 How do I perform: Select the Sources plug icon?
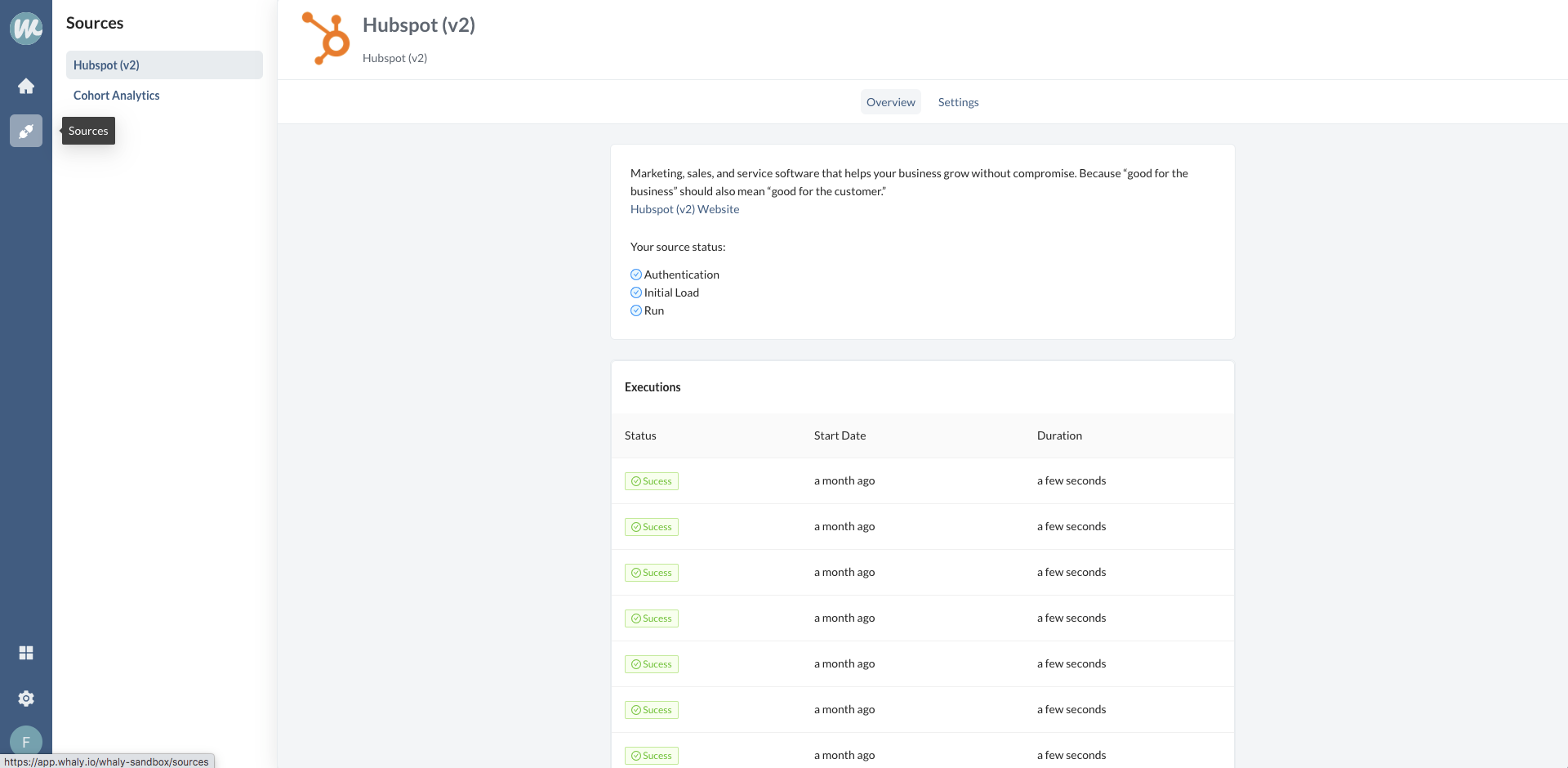[x=26, y=131]
